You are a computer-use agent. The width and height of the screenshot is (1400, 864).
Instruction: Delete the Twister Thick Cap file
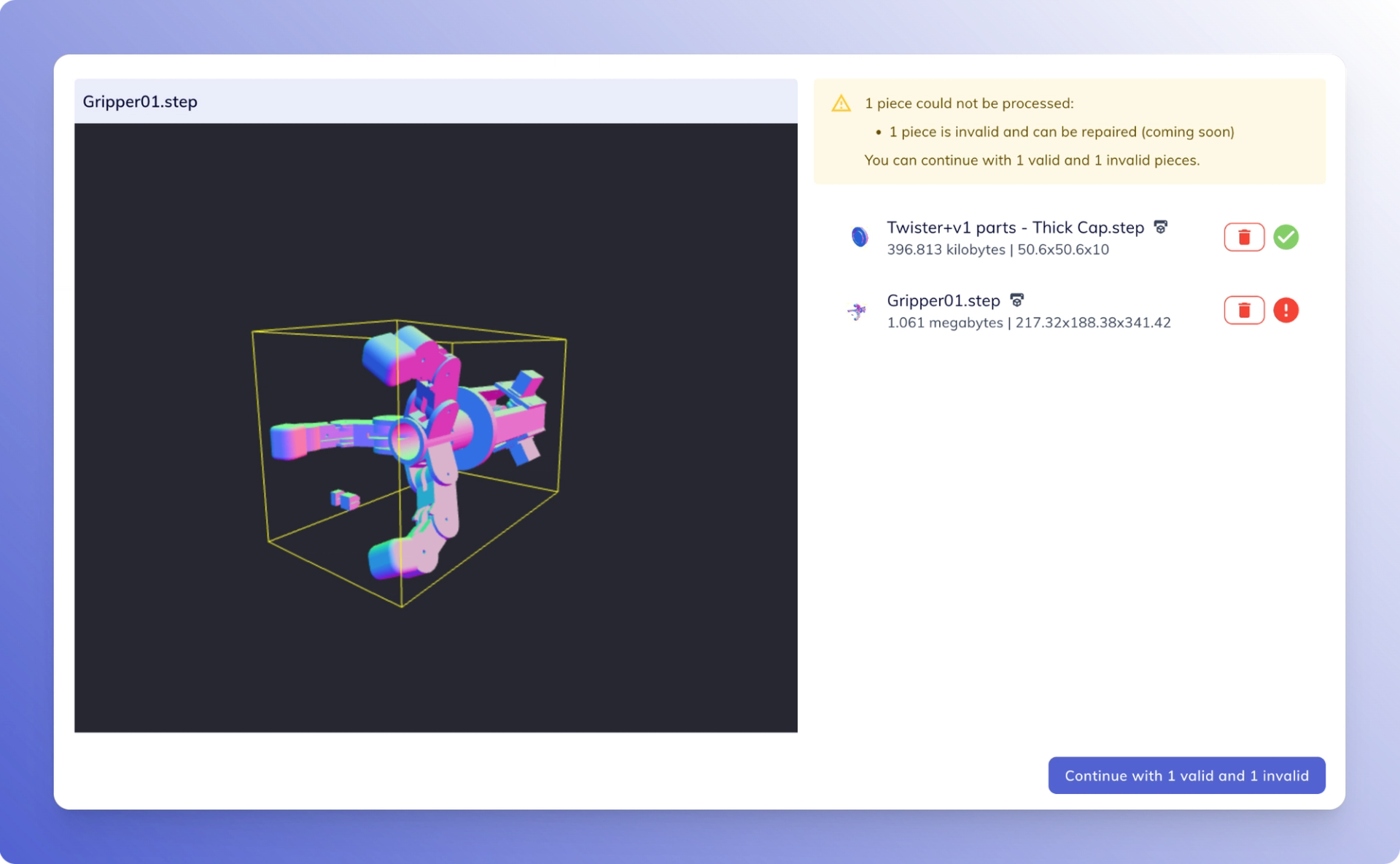tap(1243, 237)
